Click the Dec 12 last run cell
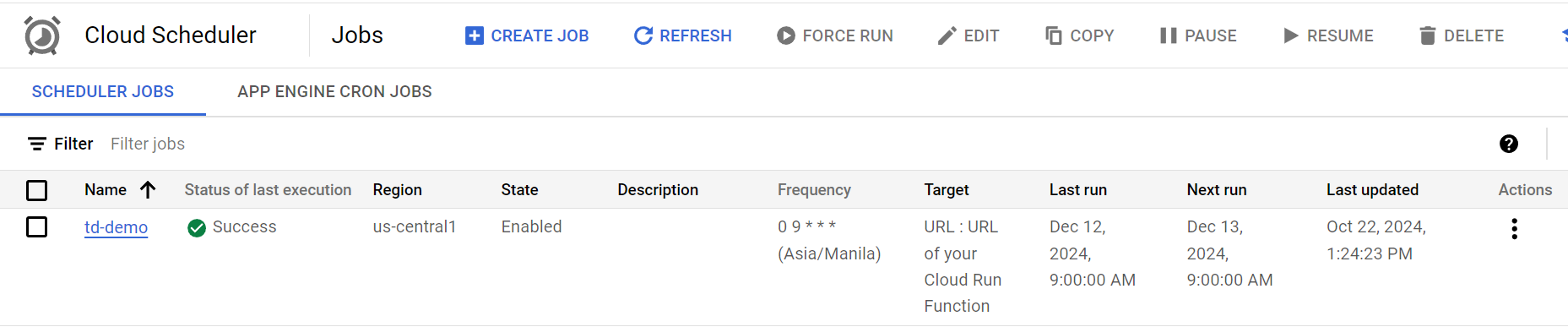 coord(1093,253)
